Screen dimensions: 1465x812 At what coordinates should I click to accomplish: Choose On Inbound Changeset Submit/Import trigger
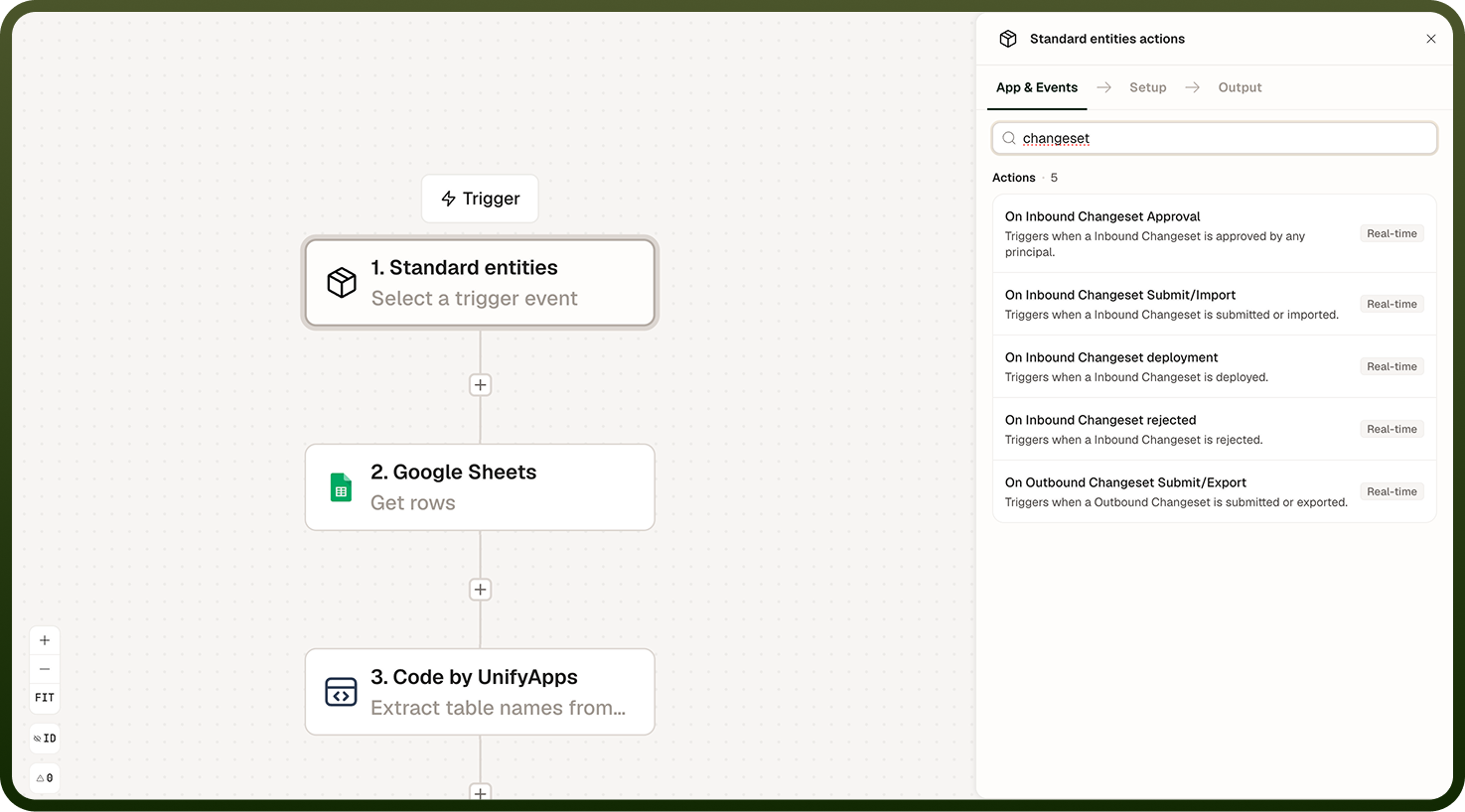[1215, 304]
